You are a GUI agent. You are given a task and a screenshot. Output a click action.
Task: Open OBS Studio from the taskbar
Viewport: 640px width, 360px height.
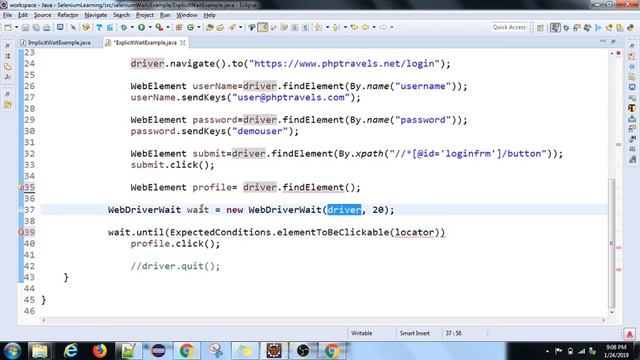(x=303, y=351)
